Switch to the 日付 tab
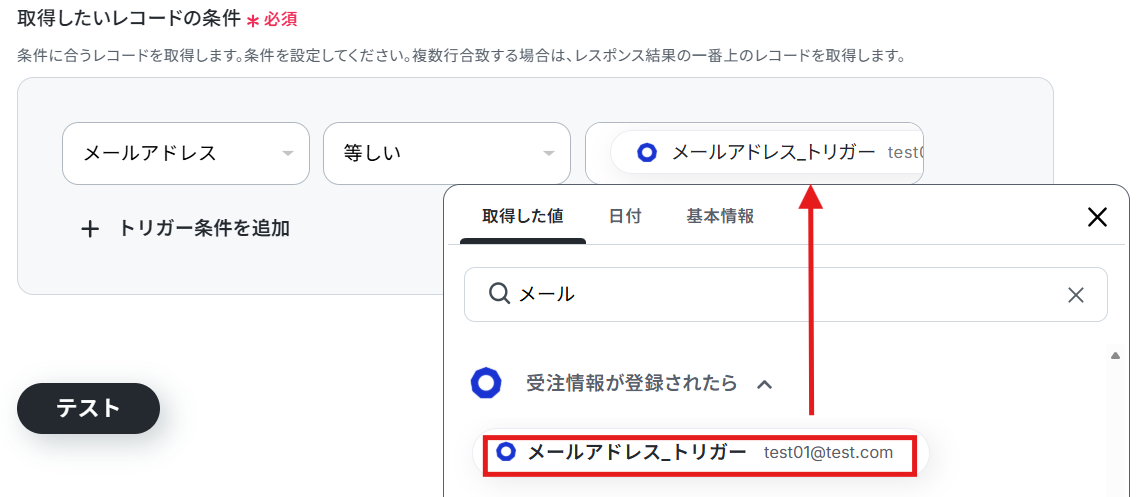The image size is (1143, 497). (x=625, y=216)
